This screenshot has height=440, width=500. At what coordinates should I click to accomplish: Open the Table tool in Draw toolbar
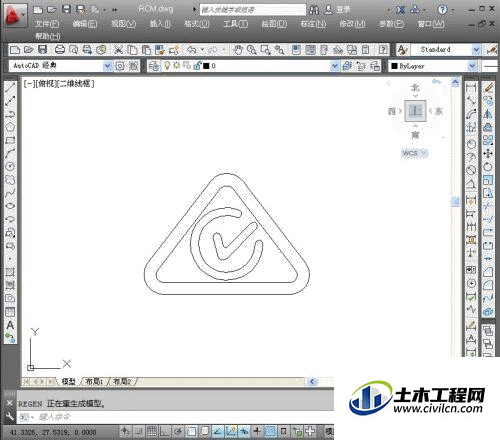(x=10, y=312)
